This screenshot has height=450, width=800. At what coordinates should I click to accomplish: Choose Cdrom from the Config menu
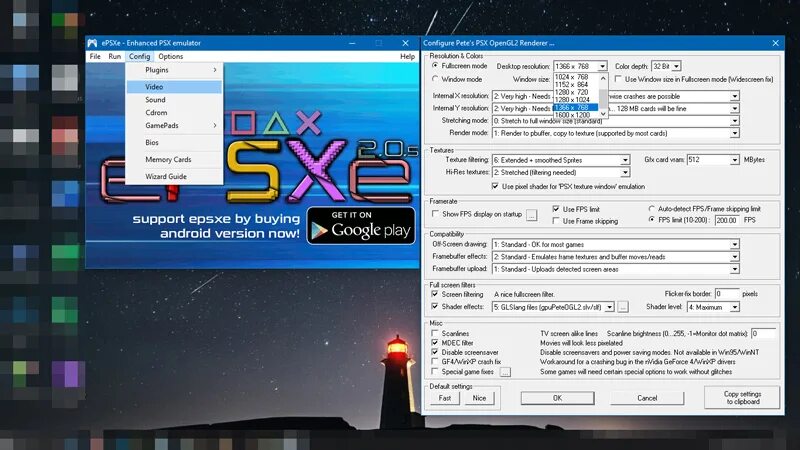click(174, 112)
